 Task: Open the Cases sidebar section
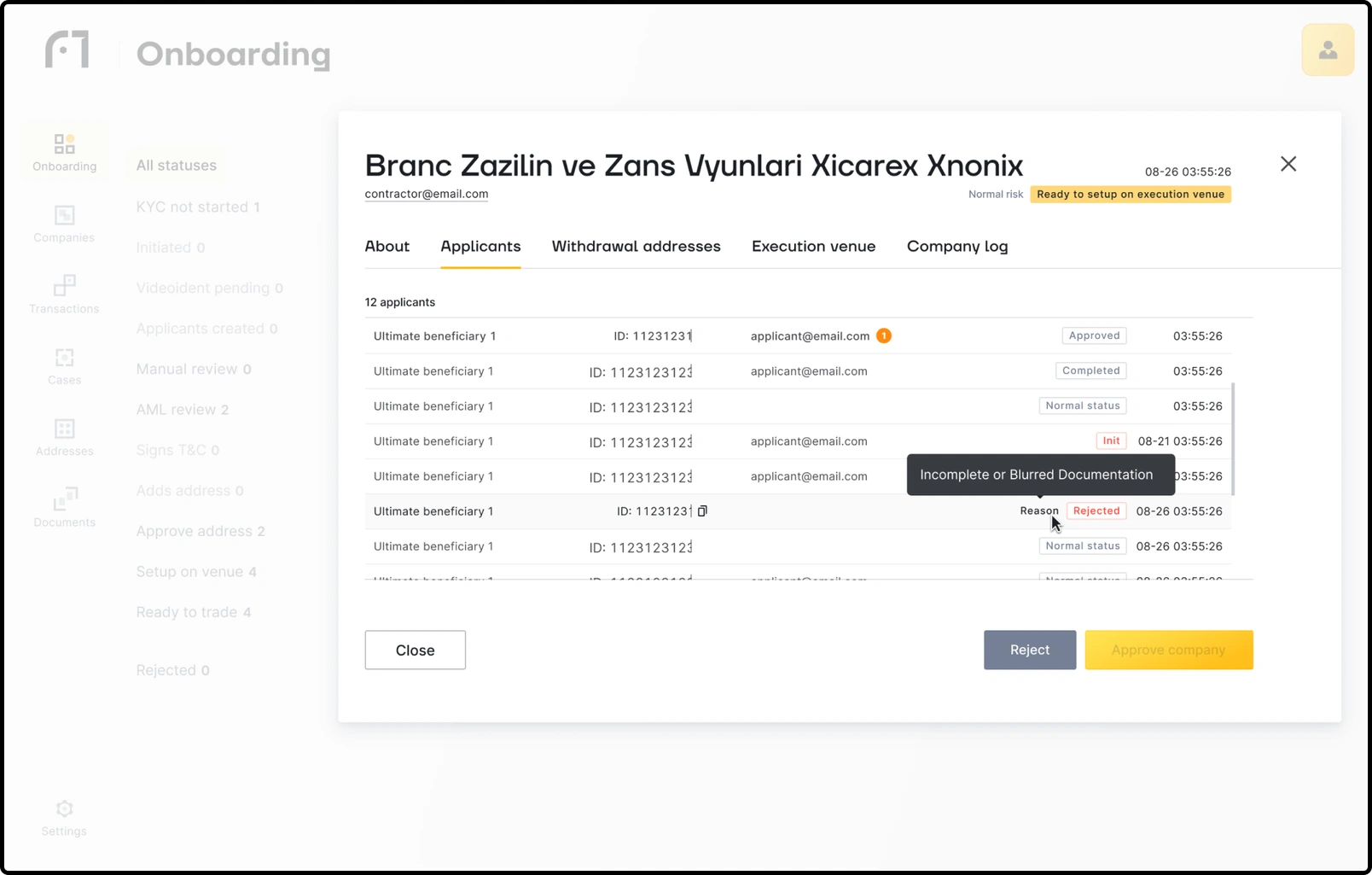[x=65, y=366]
